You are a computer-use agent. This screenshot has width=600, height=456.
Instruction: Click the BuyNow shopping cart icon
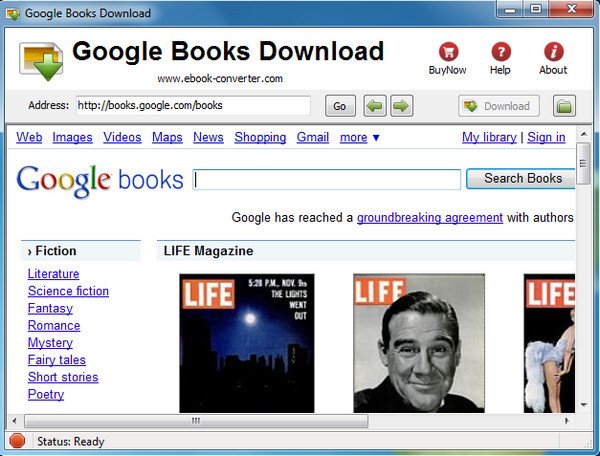pos(448,52)
